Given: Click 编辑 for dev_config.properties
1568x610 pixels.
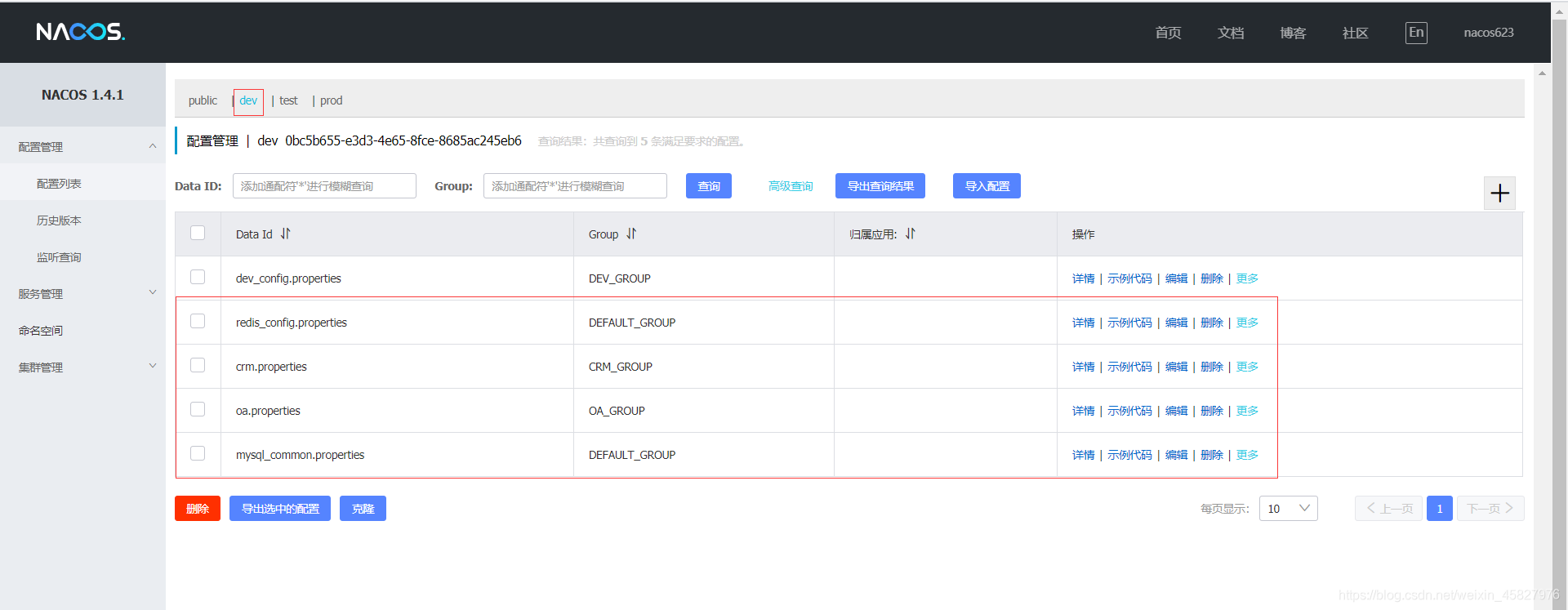Looking at the screenshot, I should click(1176, 278).
